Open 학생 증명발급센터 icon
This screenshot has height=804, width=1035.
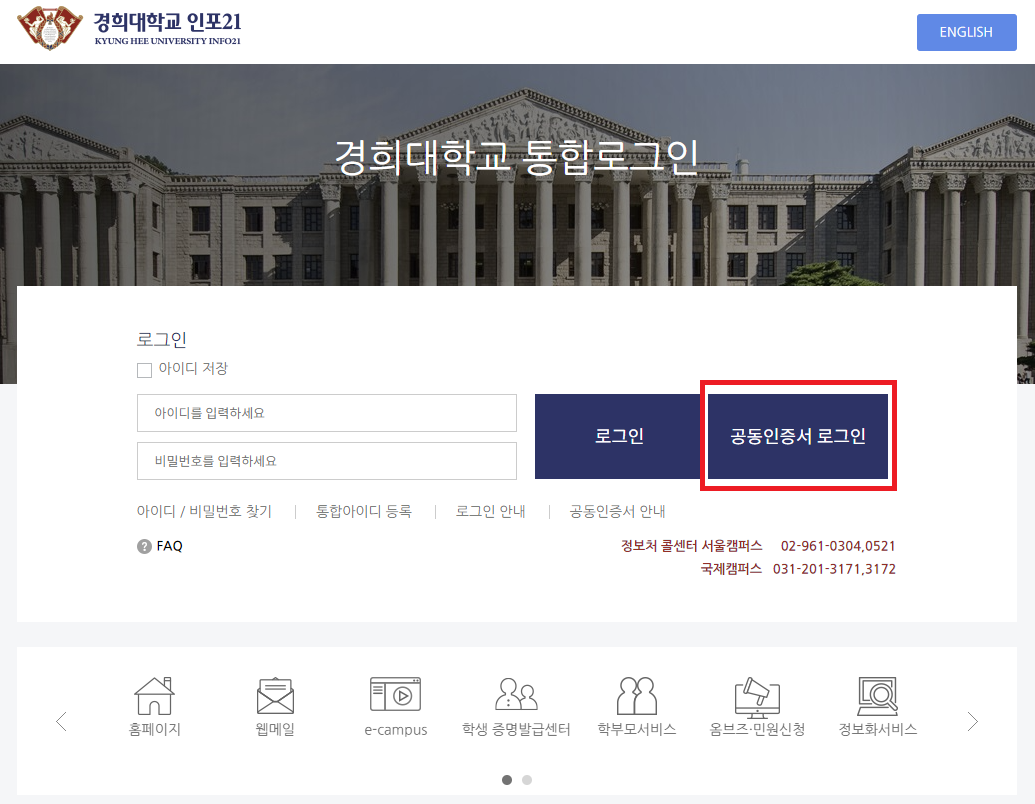(516, 696)
